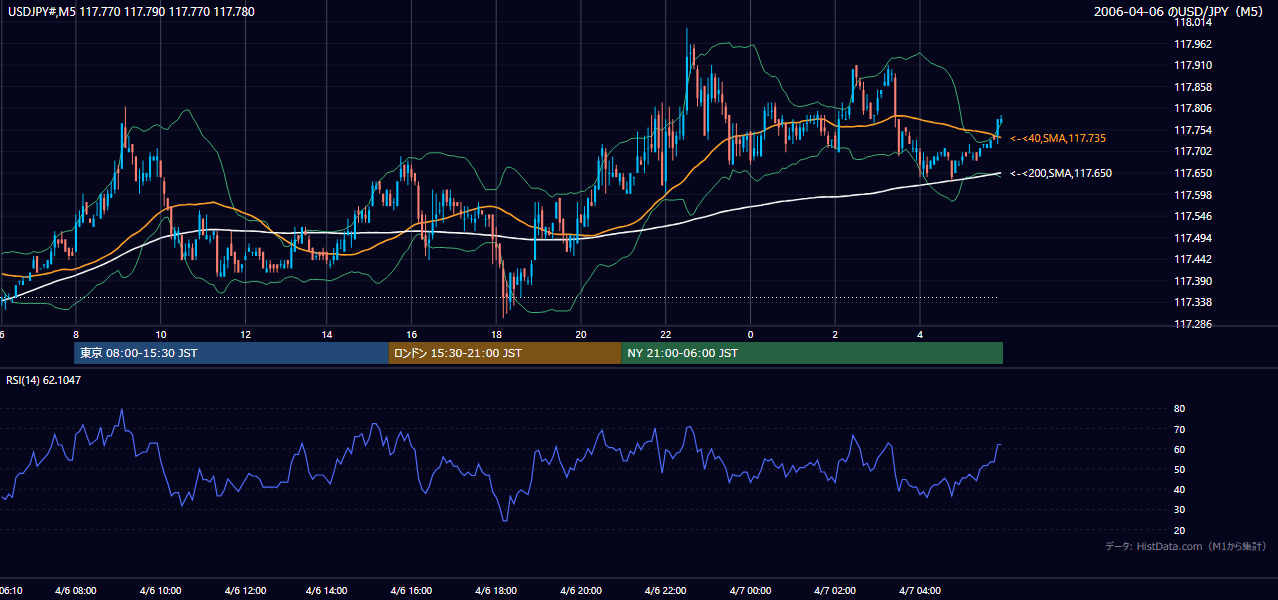Click the 117.390 price axis value

1193,281
